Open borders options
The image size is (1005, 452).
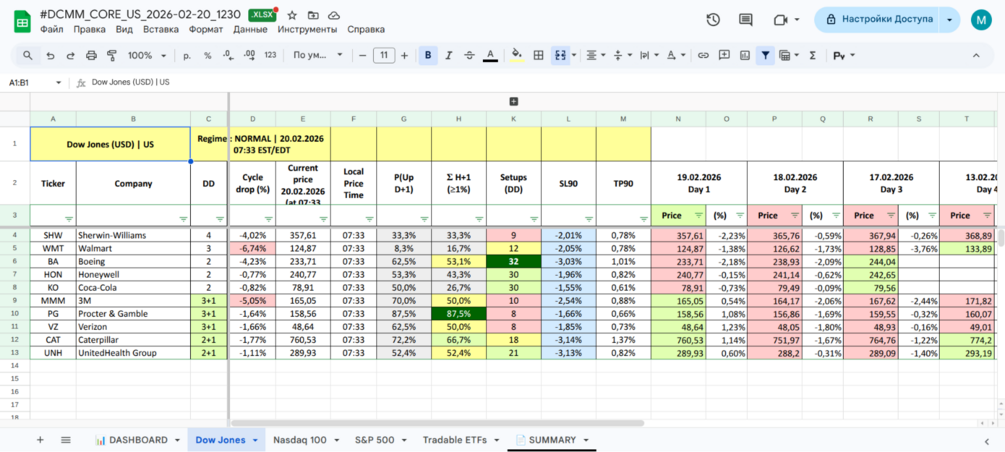[x=539, y=56]
